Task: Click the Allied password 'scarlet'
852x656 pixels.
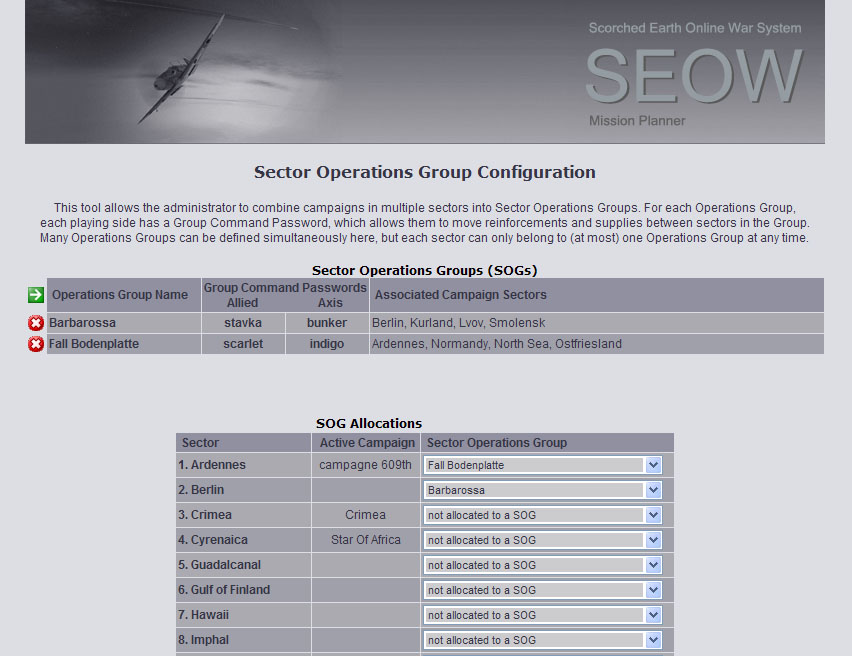Action: click(243, 344)
